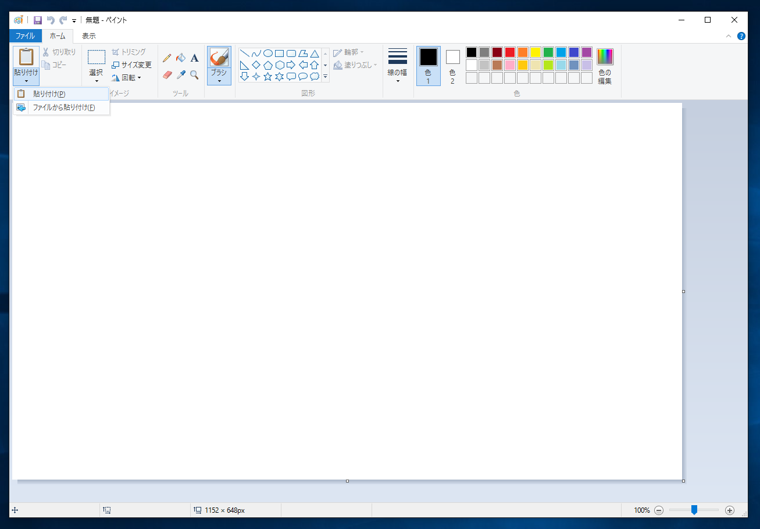Expand the full shapes gallery
Image resolution: width=760 pixels, height=529 pixels.
pos(325,77)
